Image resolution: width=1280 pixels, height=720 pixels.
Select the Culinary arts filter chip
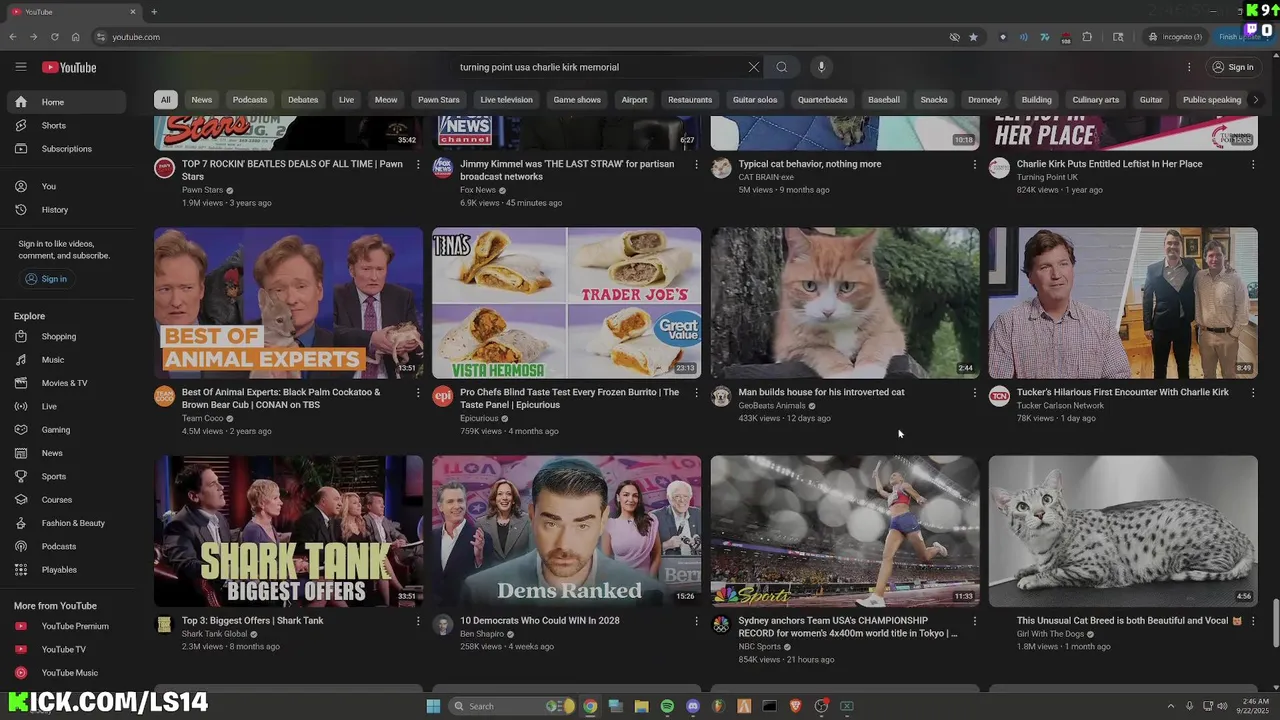pos(1096,100)
